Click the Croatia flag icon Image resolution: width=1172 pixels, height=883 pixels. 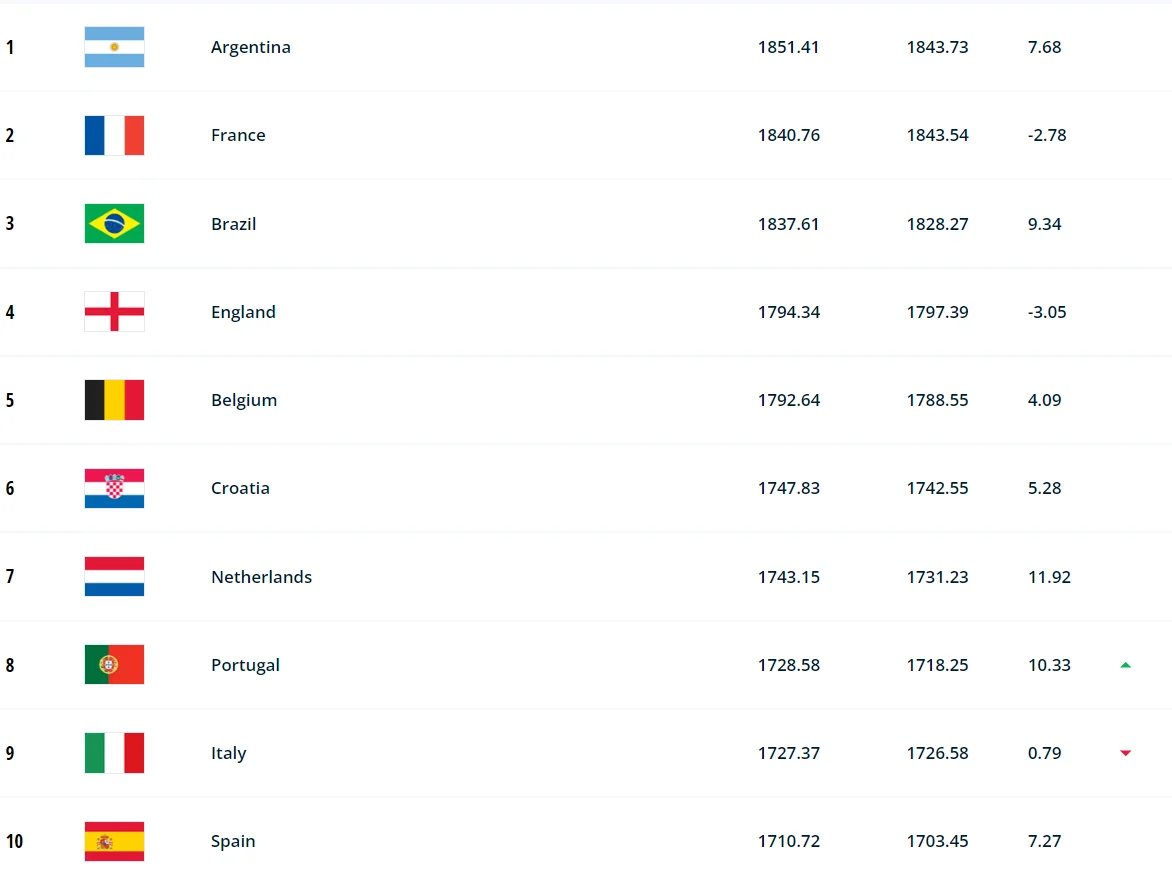tap(114, 488)
